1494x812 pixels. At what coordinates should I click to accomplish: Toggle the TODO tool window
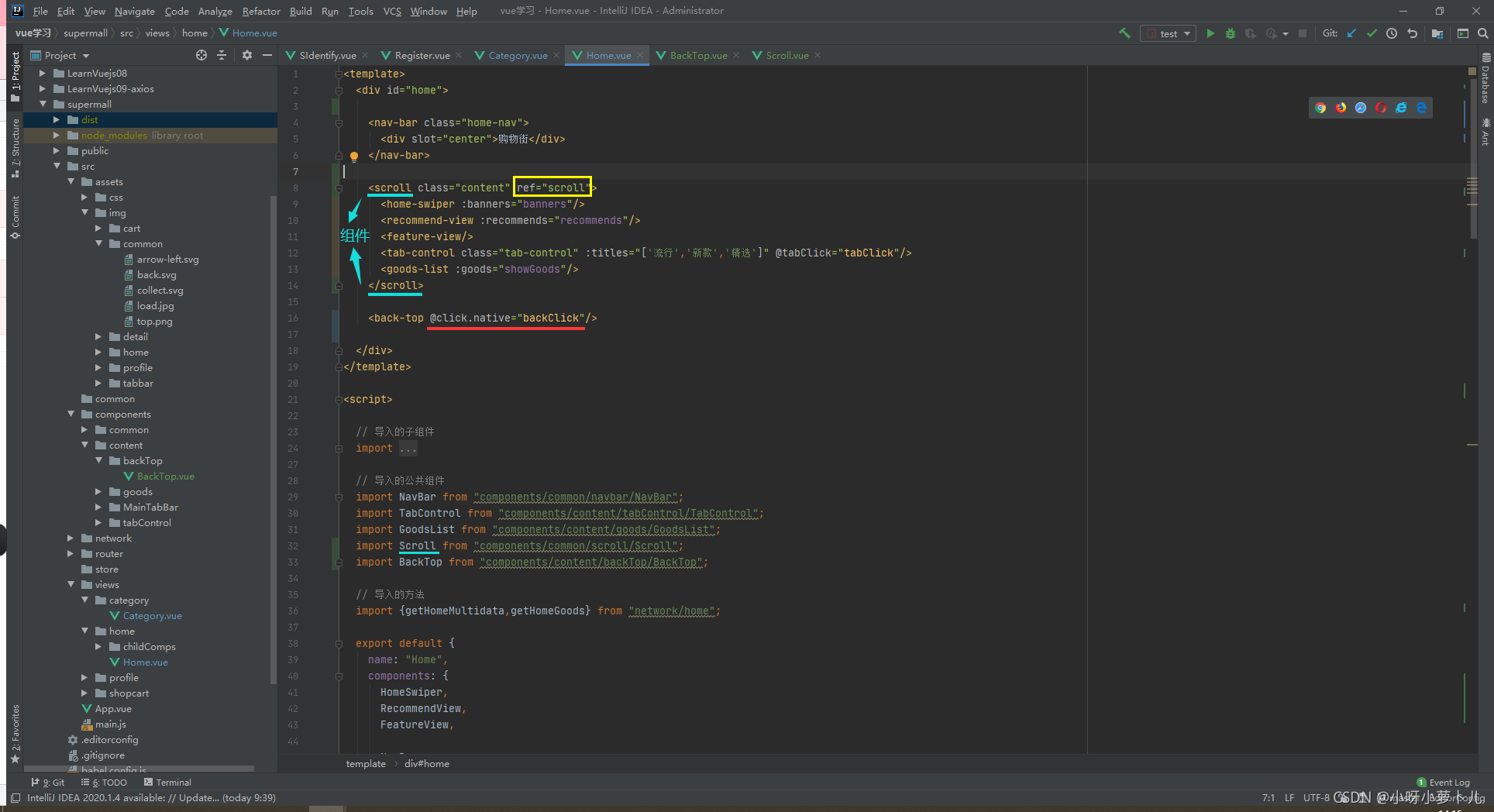pos(104,783)
